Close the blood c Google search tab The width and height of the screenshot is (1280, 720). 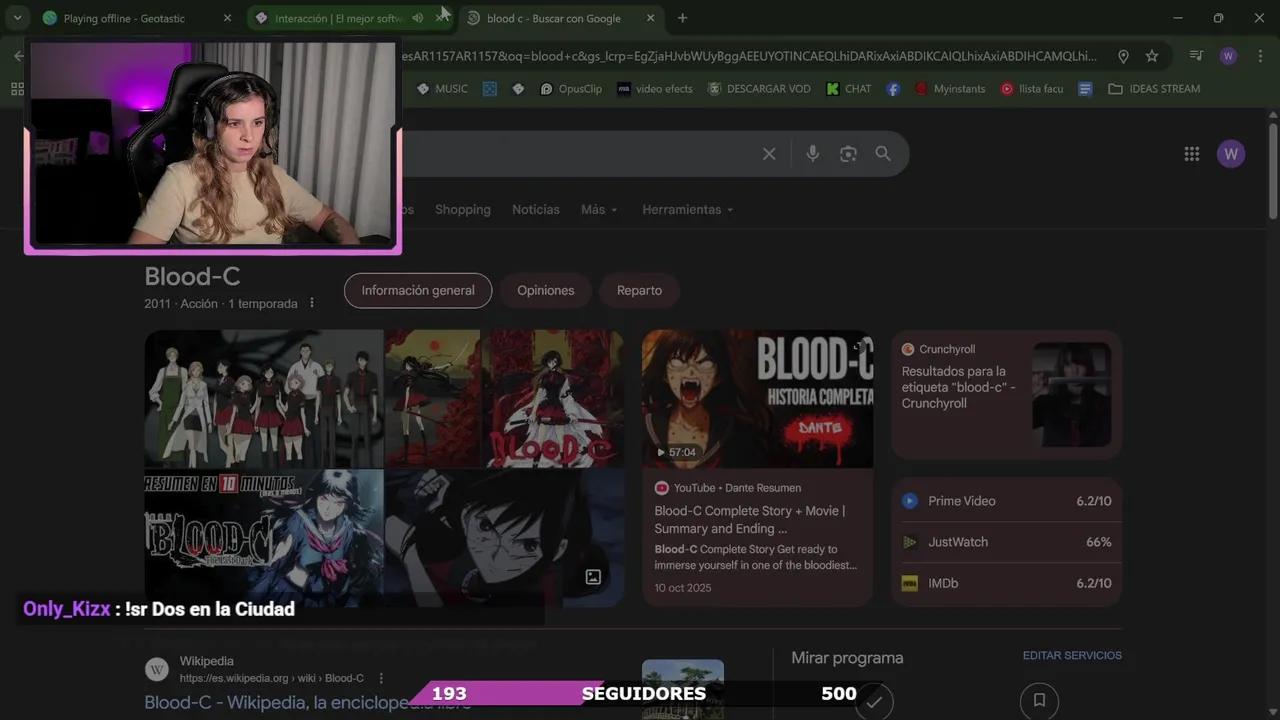click(x=651, y=18)
